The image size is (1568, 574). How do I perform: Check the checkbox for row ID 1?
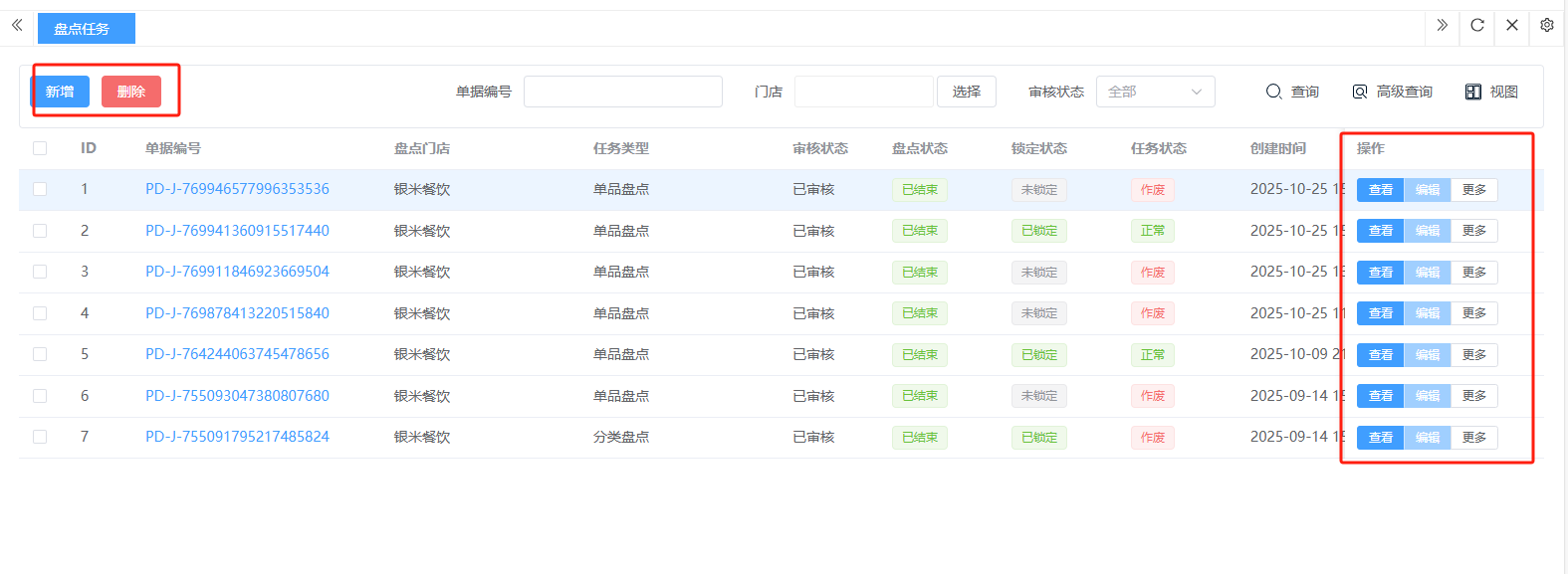[x=40, y=189]
